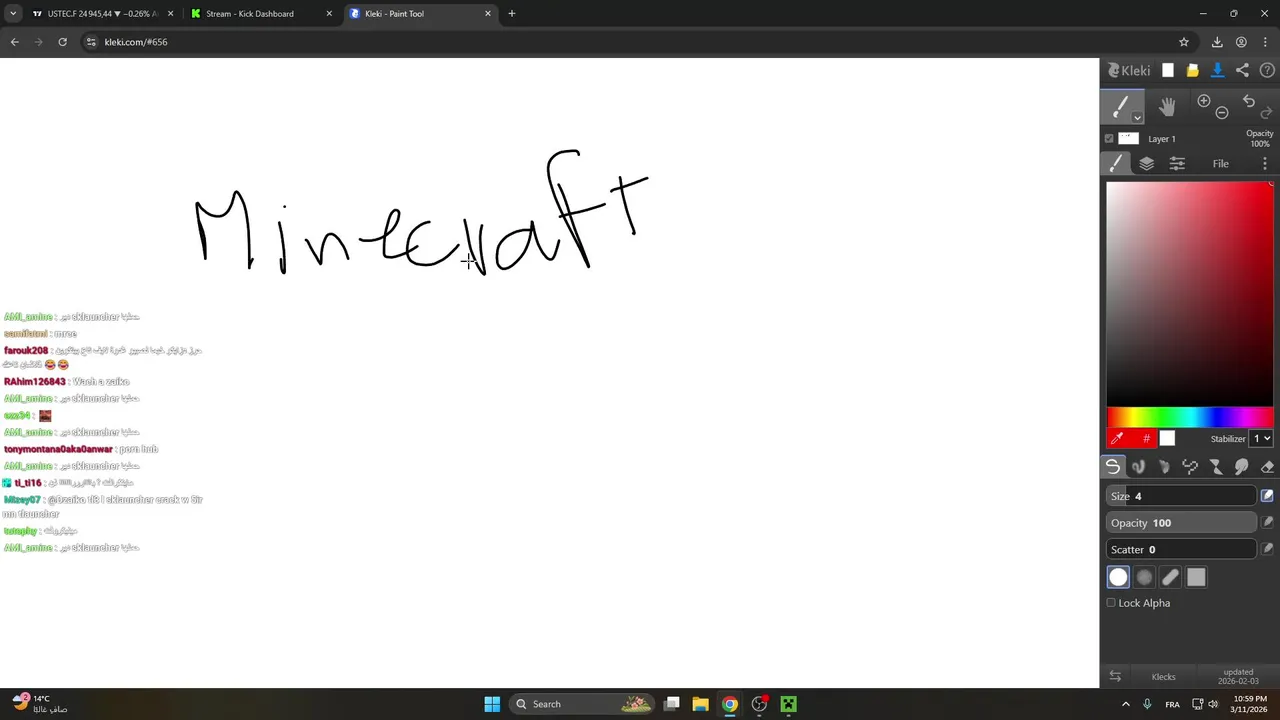Show hidden system tray icons

tap(1125, 704)
